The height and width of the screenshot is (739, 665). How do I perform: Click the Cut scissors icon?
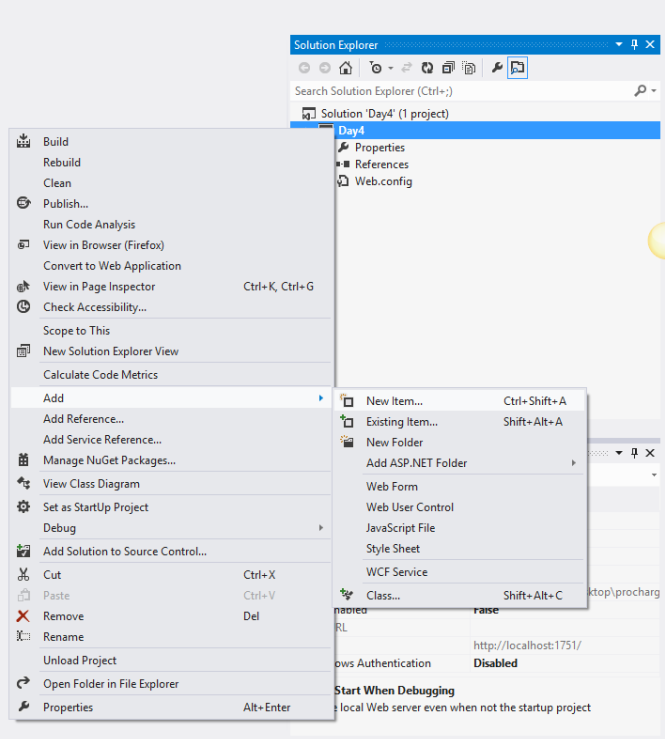24,575
